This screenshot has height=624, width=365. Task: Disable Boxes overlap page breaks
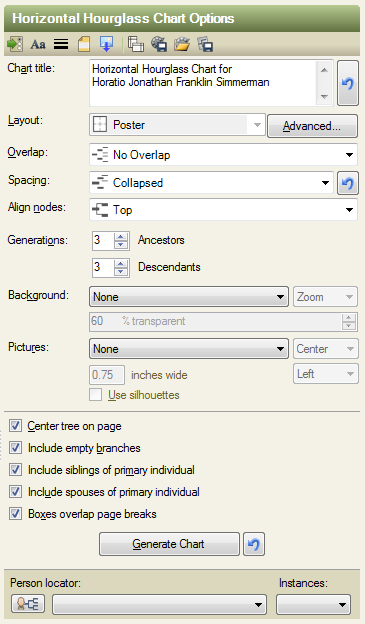(x=15, y=514)
